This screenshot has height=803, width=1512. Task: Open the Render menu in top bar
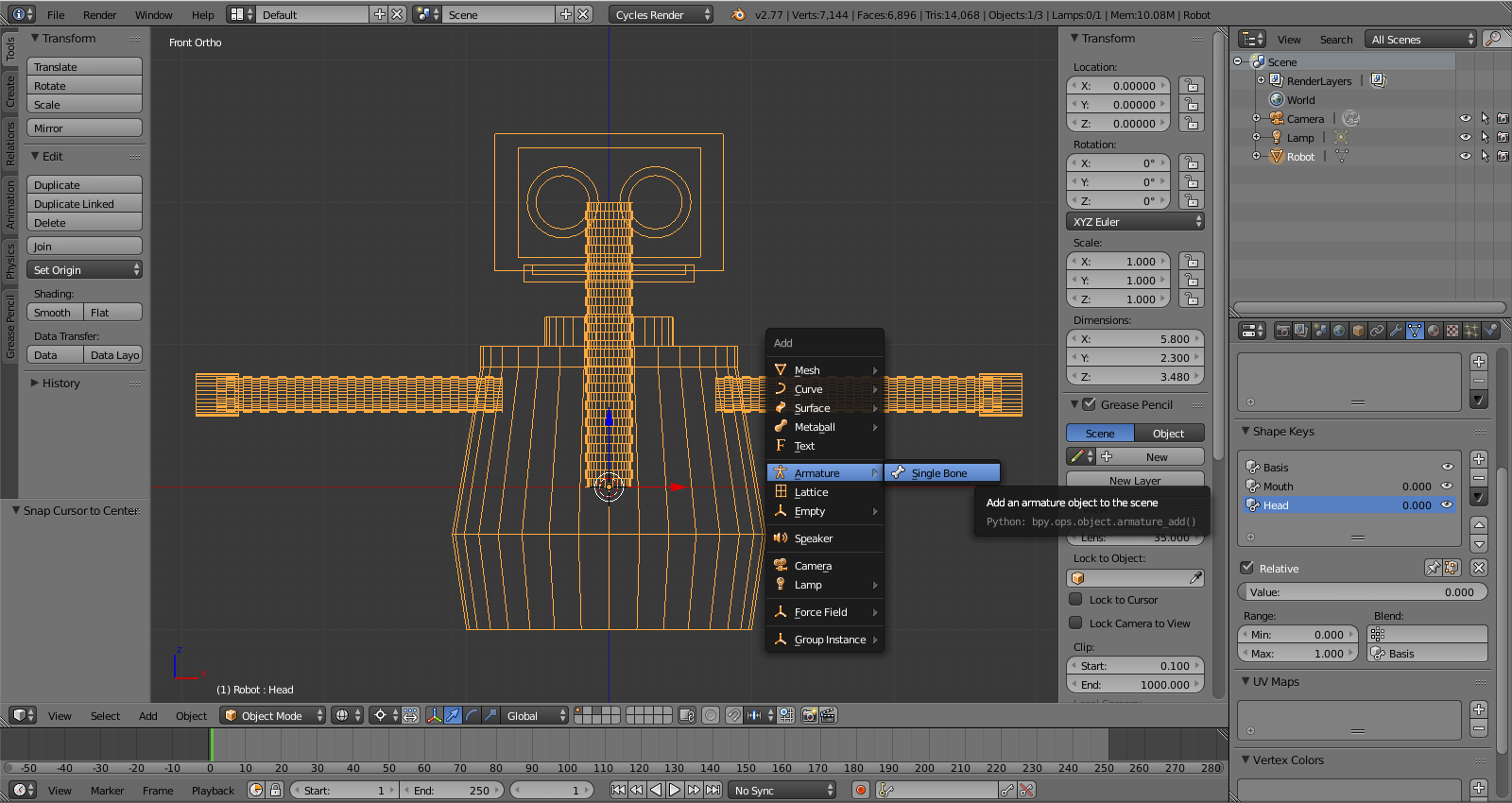(99, 14)
